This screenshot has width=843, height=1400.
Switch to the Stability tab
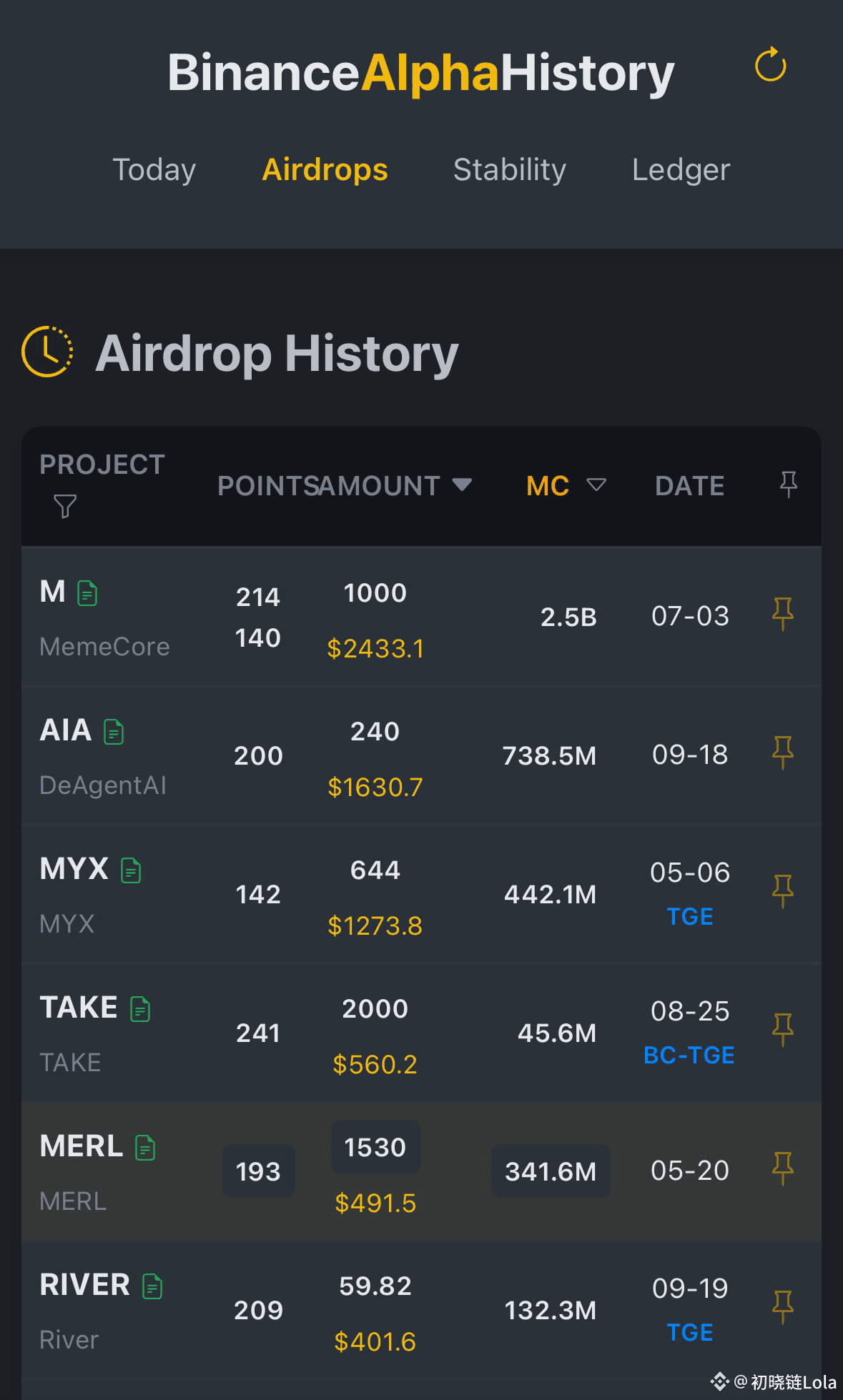click(x=509, y=170)
